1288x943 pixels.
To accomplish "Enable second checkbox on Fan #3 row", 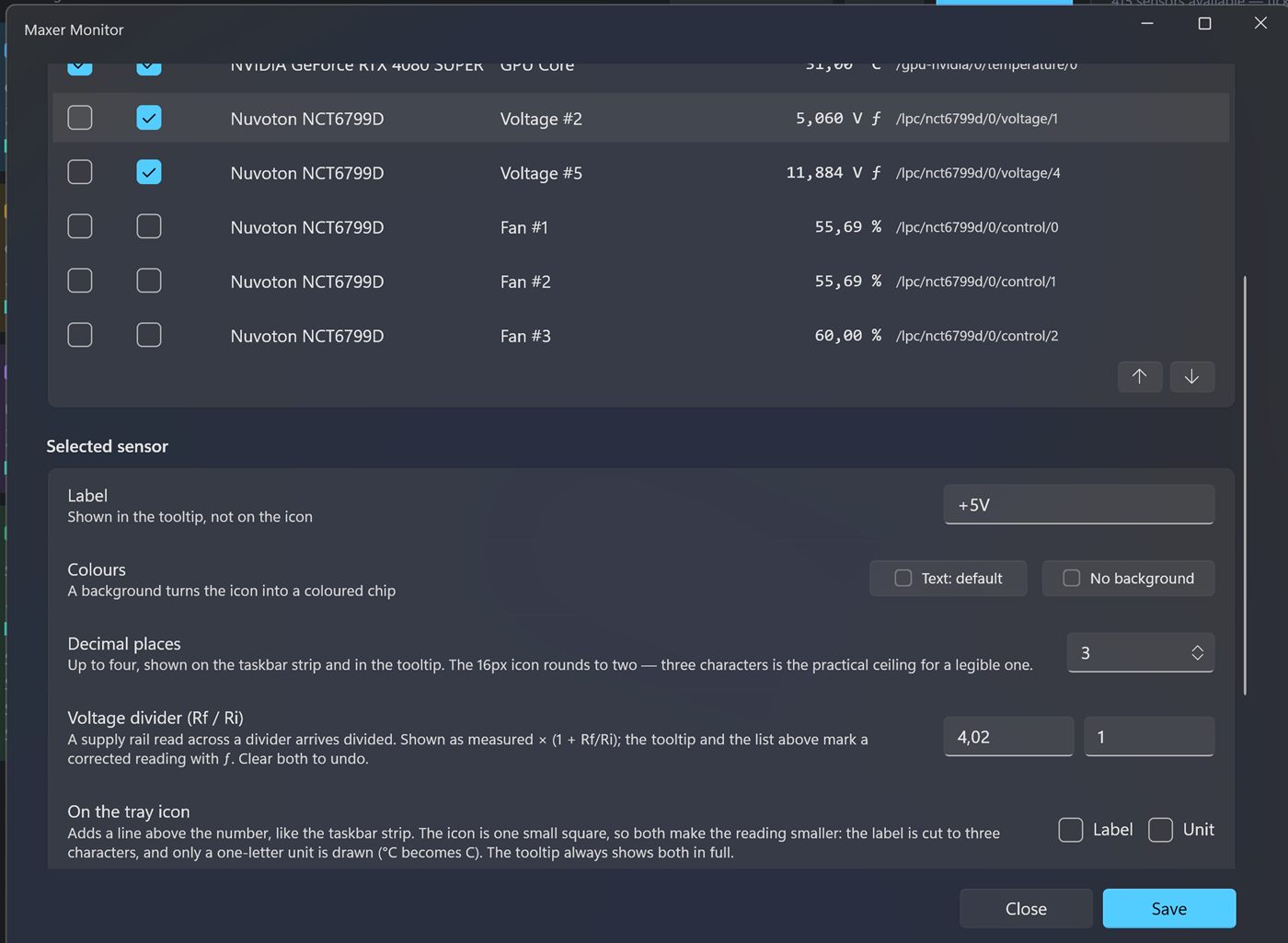I will click(149, 335).
